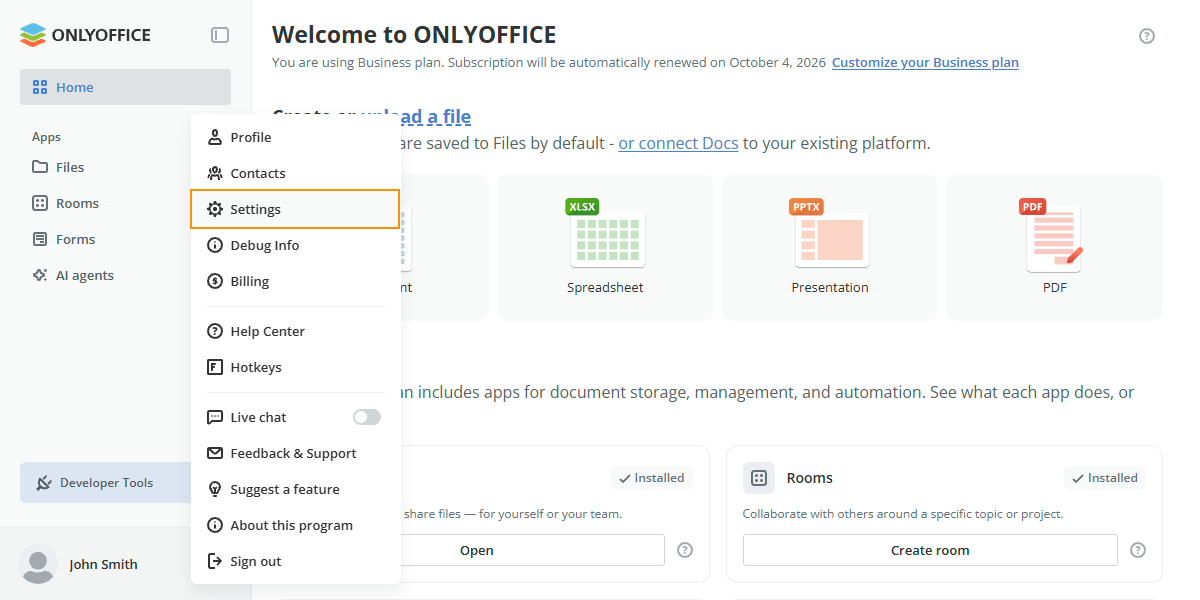Click the Live chat bubble icon
The image size is (1200, 600).
click(214, 417)
